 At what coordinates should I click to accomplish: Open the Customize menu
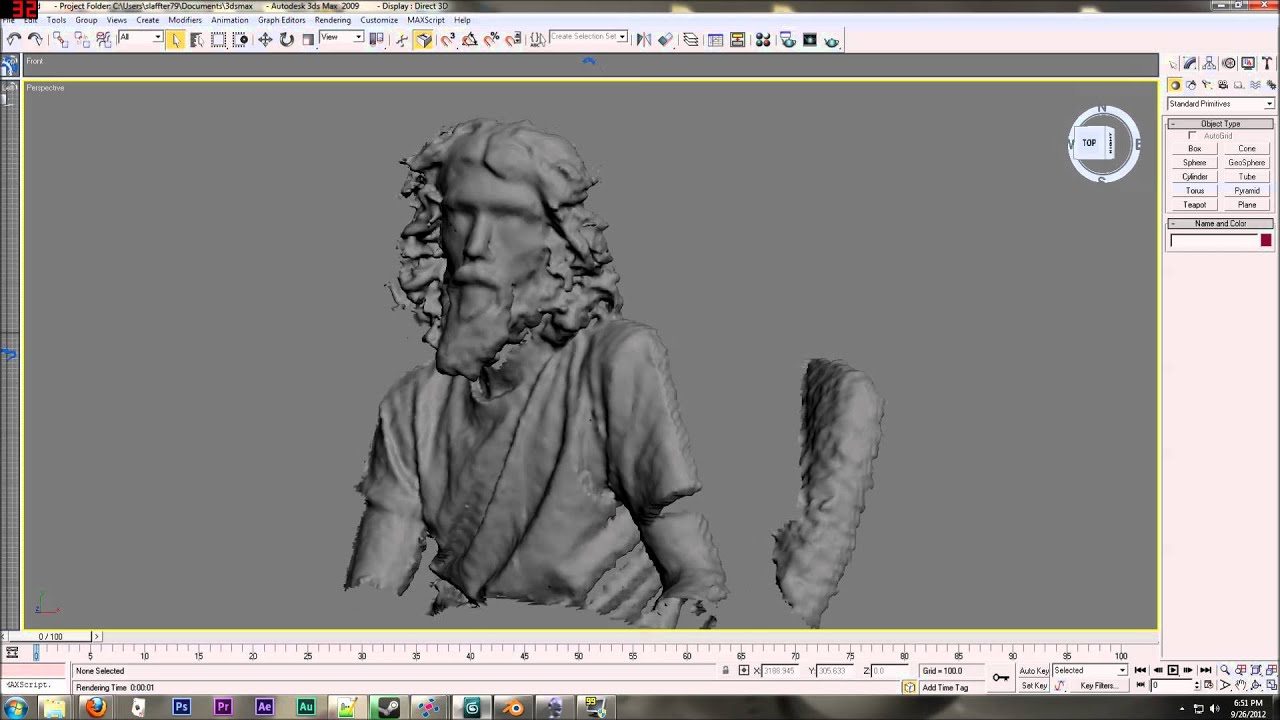(x=379, y=20)
